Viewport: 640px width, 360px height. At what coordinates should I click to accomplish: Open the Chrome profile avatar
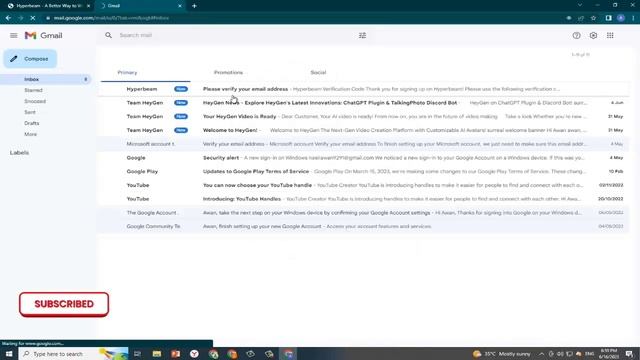point(620,18)
